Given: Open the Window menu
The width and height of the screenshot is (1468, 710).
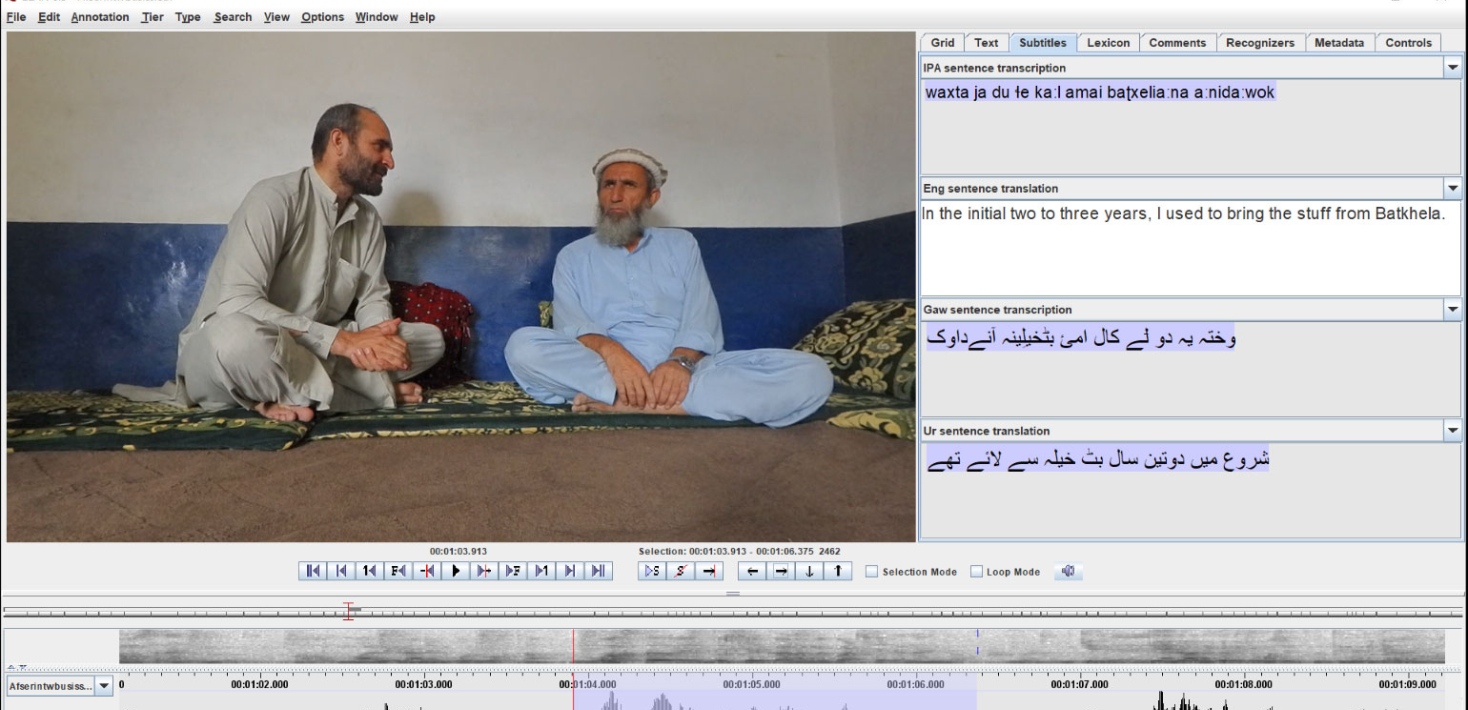Looking at the screenshot, I should pyautogui.click(x=376, y=17).
